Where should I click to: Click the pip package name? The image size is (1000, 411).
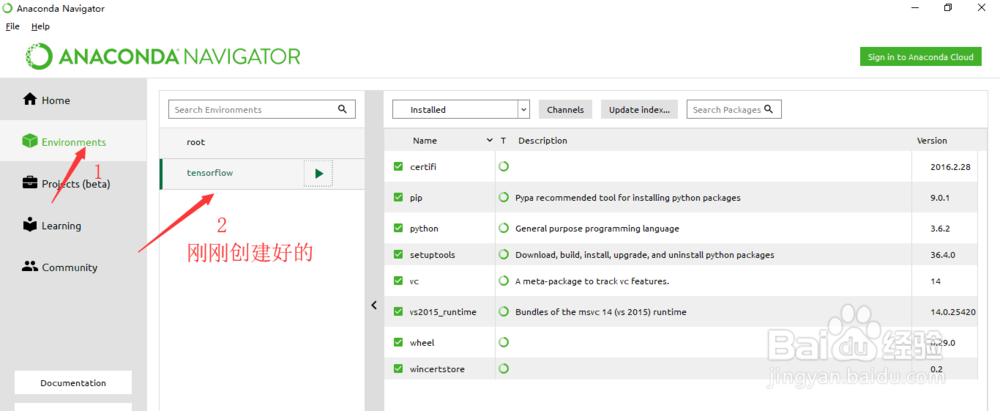[416, 198]
